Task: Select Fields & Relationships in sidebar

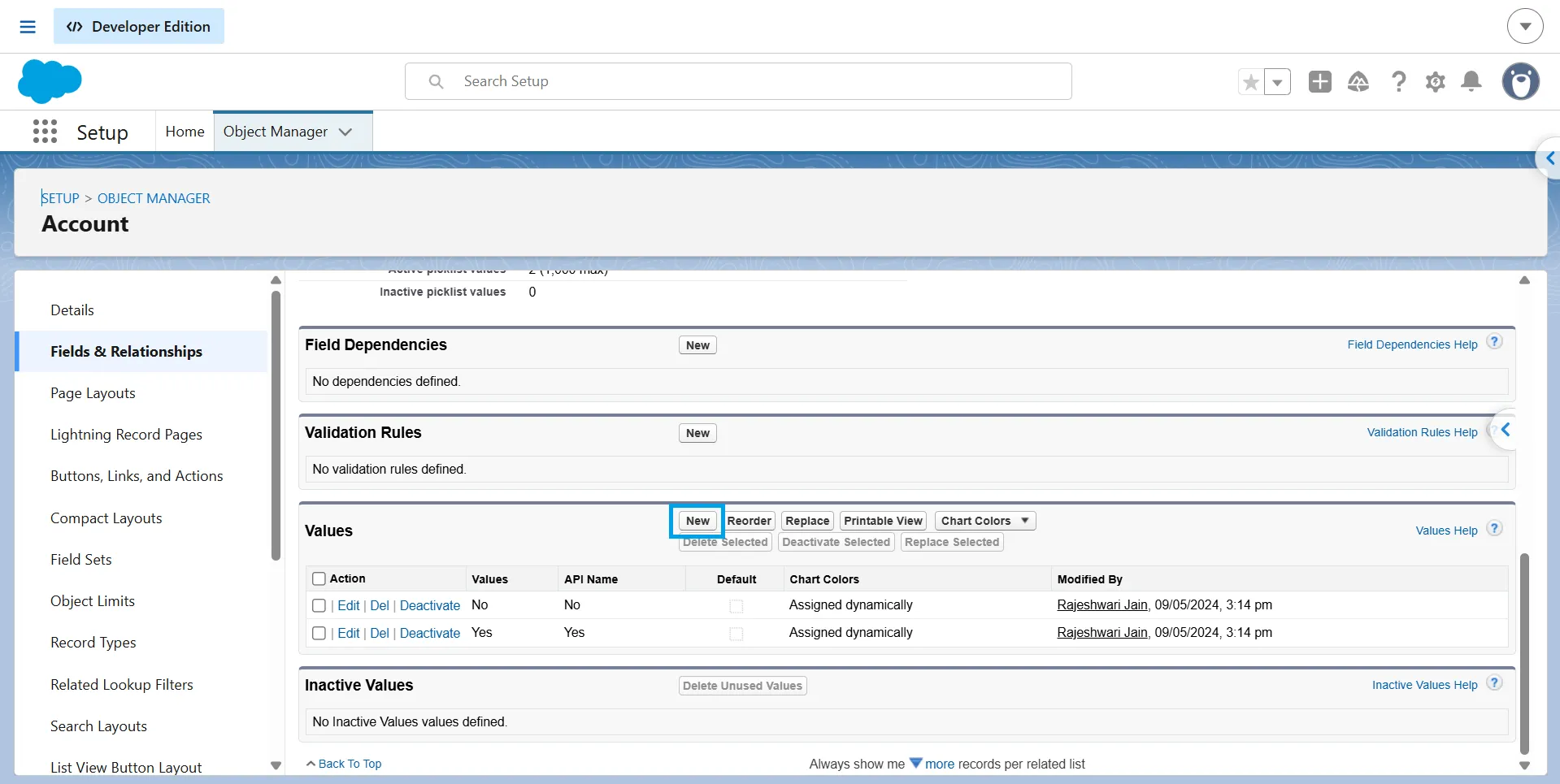Action: tap(141, 352)
